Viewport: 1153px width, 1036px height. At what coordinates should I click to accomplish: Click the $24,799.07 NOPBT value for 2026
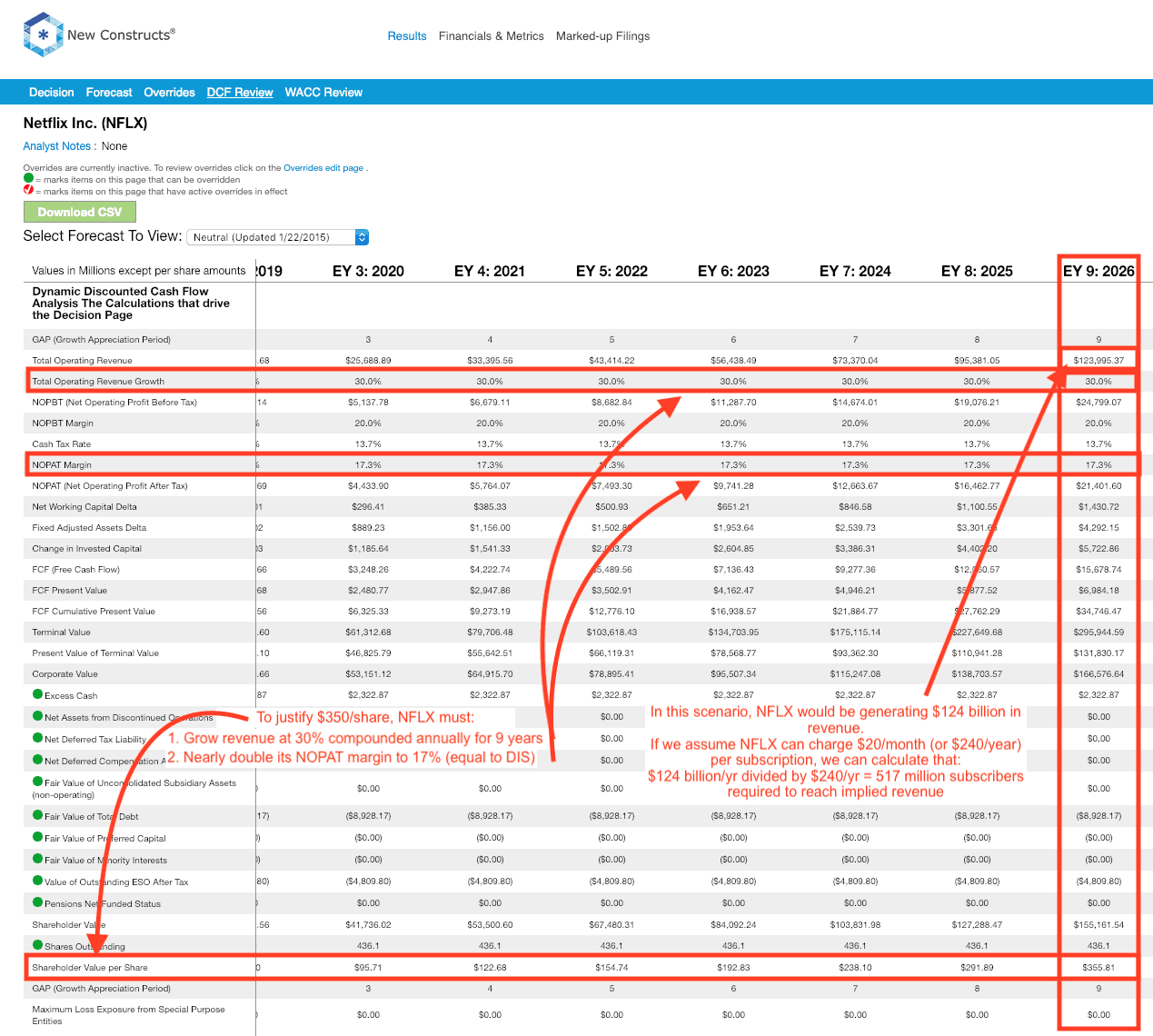tap(1099, 403)
